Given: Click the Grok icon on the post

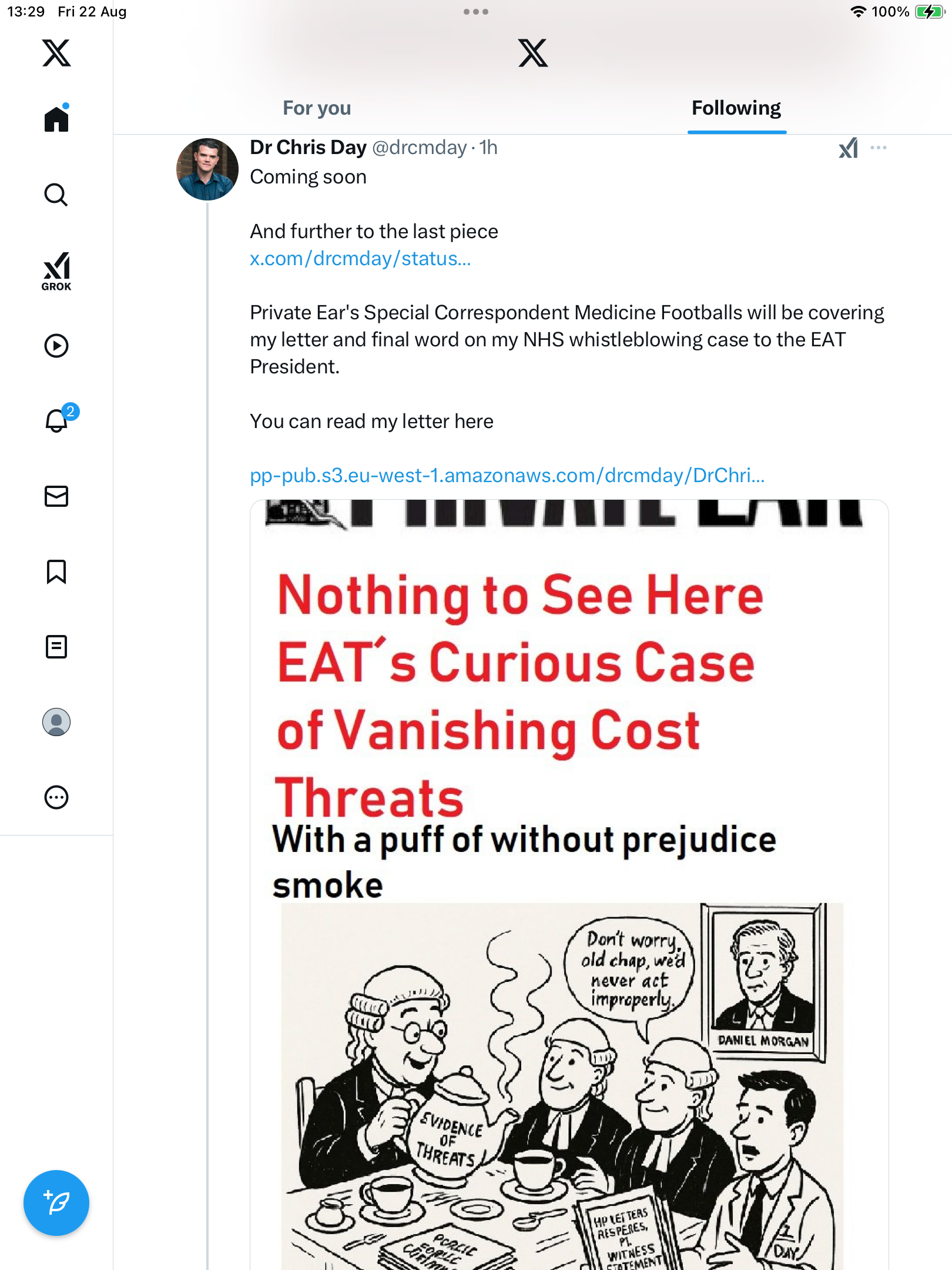Looking at the screenshot, I should tap(848, 148).
